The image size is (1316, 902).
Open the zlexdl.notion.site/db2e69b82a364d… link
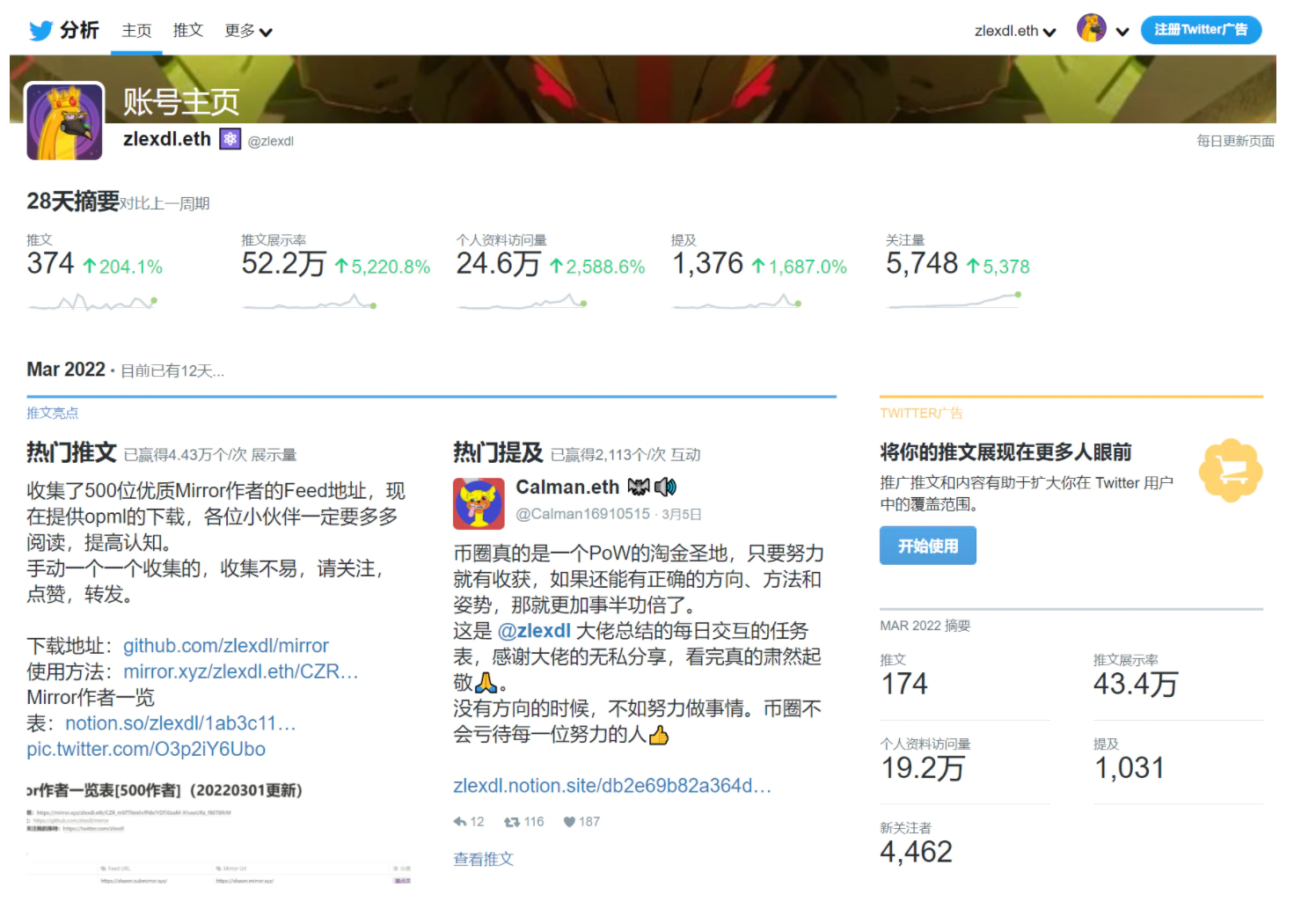pos(612,786)
